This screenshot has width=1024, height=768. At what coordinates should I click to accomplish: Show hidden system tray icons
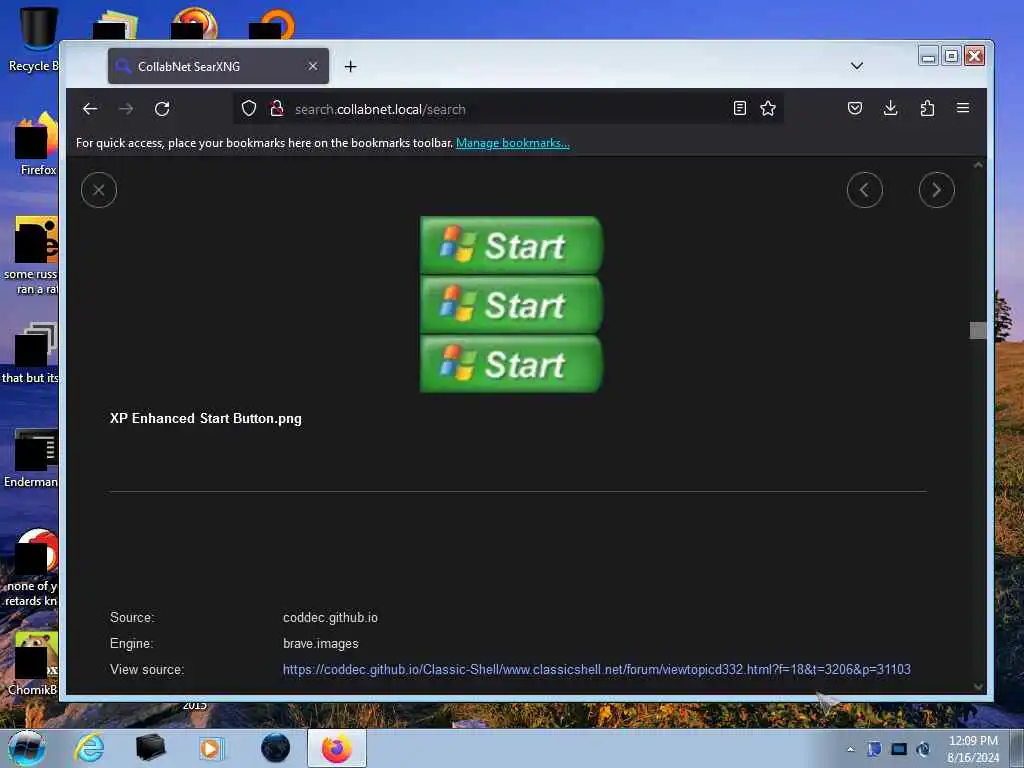850,750
